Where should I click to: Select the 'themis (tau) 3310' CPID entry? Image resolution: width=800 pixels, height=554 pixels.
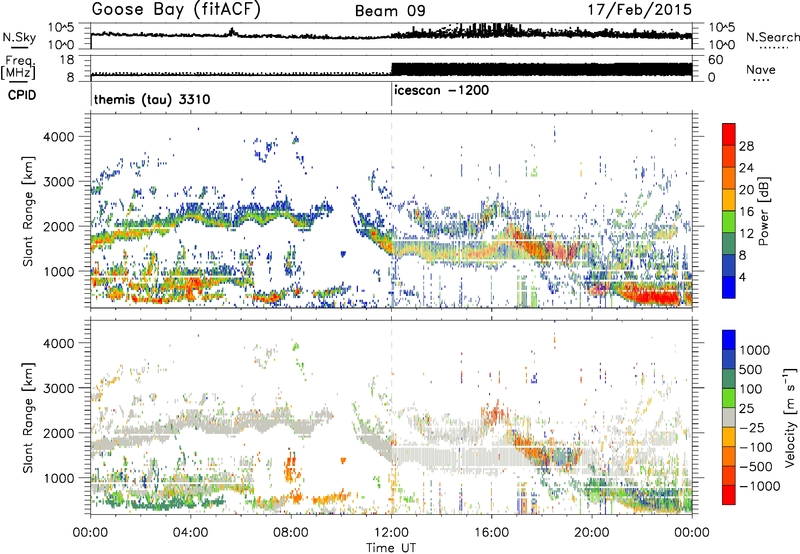tap(152, 99)
